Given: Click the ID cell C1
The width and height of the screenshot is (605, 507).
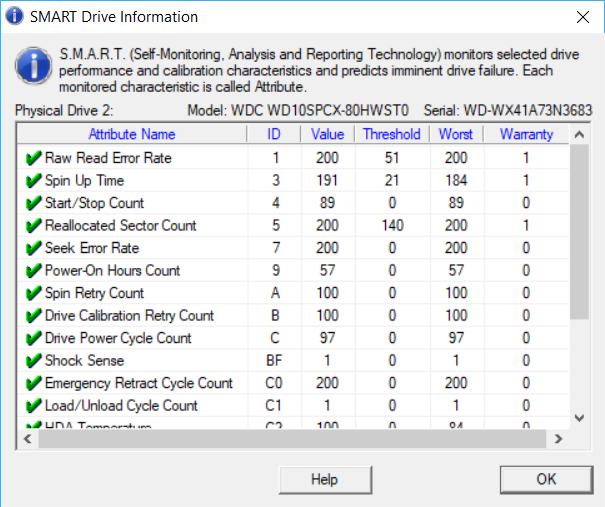Looking at the screenshot, I should coord(273,406).
